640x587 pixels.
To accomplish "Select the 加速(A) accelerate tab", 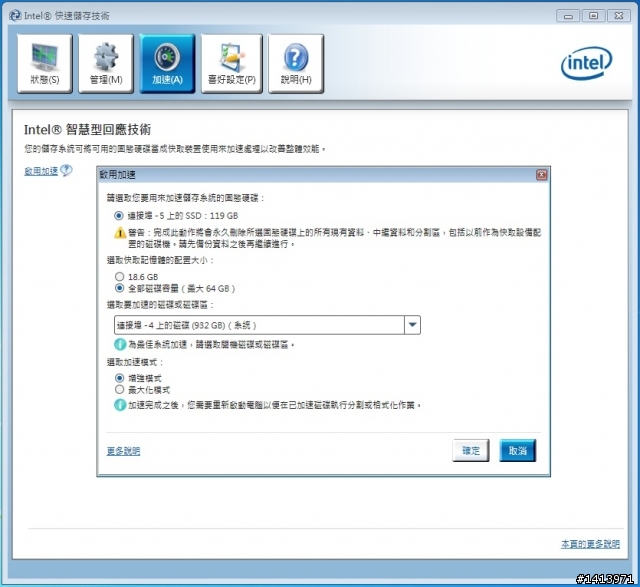I will (x=167, y=64).
